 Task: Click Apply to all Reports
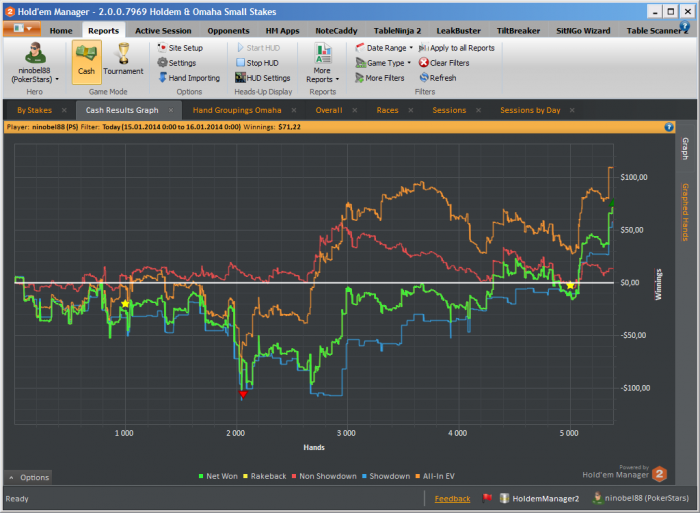[457, 48]
